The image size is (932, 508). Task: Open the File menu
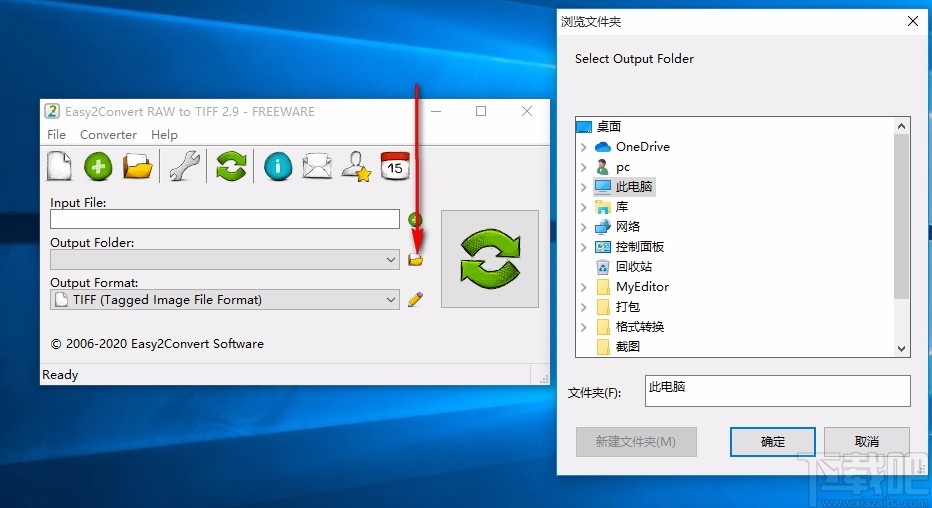[x=56, y=135]
